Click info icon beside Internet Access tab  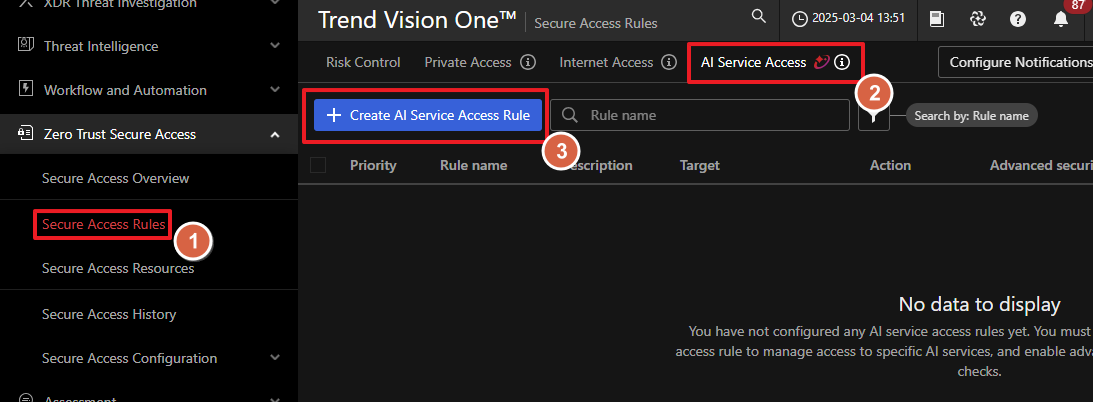[x=670, y=62]
